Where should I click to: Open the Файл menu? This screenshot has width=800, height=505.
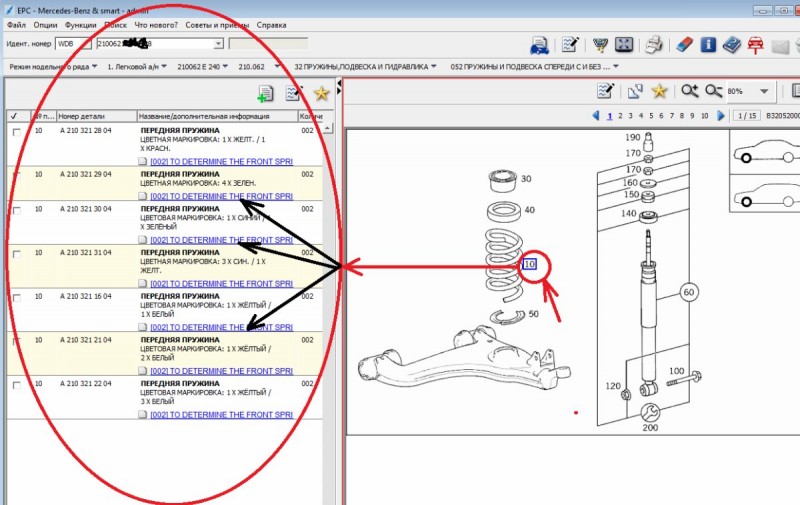[x=16, y=25]
